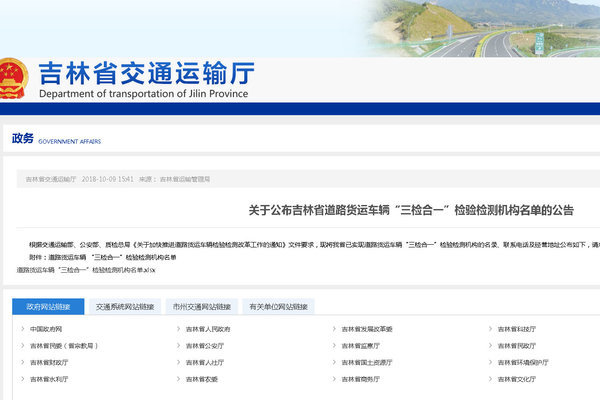Visit the 吉林省发展改革委 link
Screen dimensions: 600x400
[x=366, y=329]
